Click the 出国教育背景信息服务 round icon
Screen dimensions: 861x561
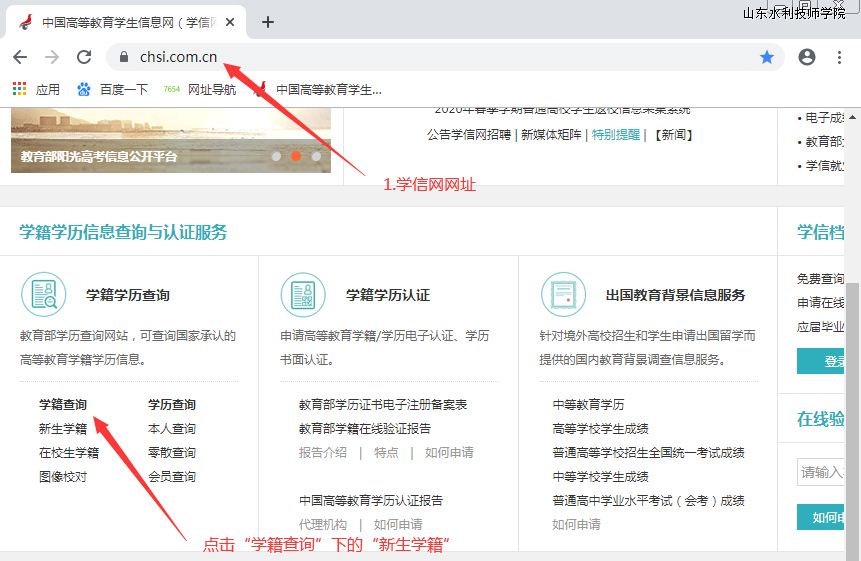563,295
